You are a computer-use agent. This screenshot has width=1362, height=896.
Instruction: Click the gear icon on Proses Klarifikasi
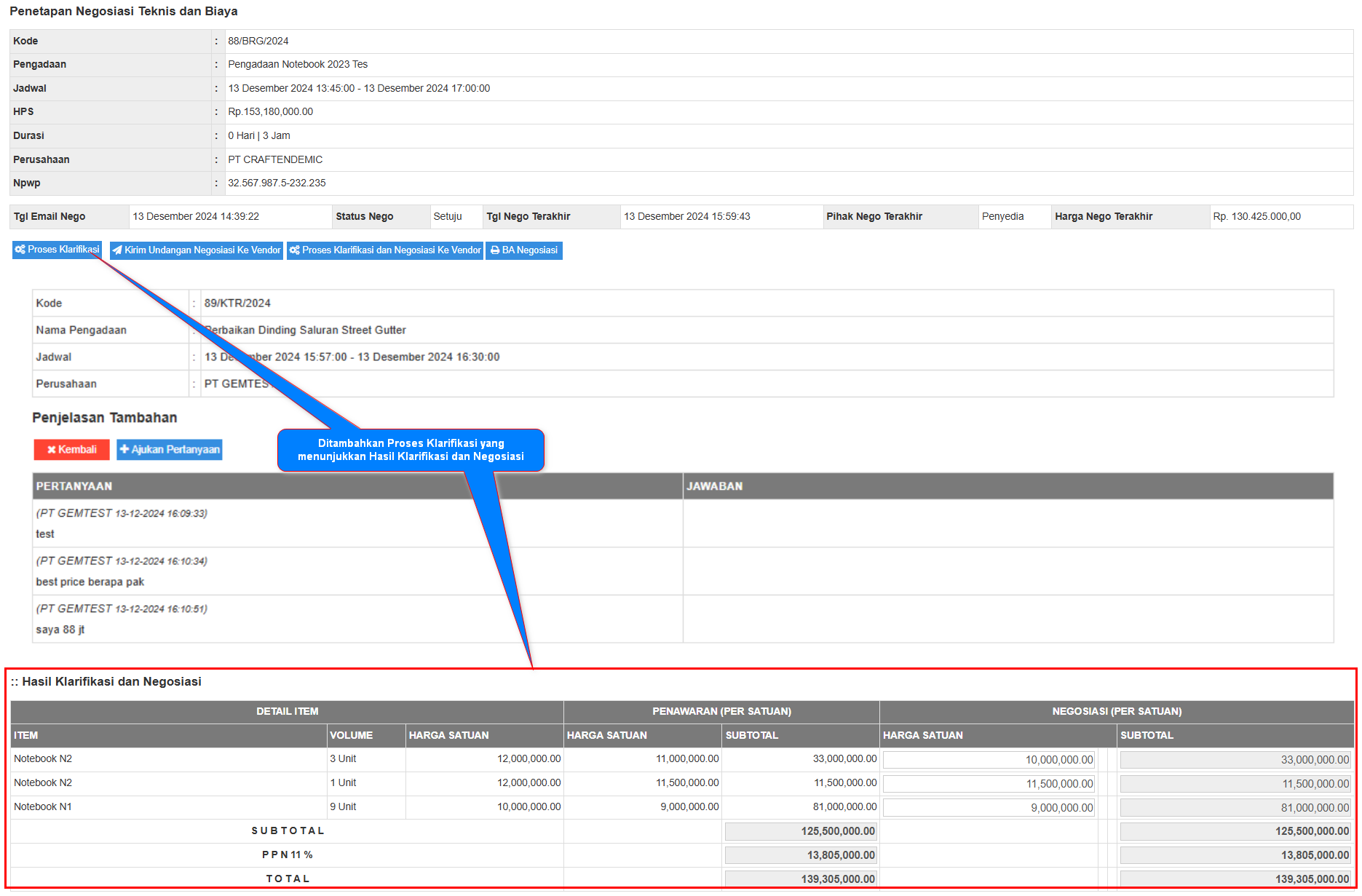click(x=20, y=250)
